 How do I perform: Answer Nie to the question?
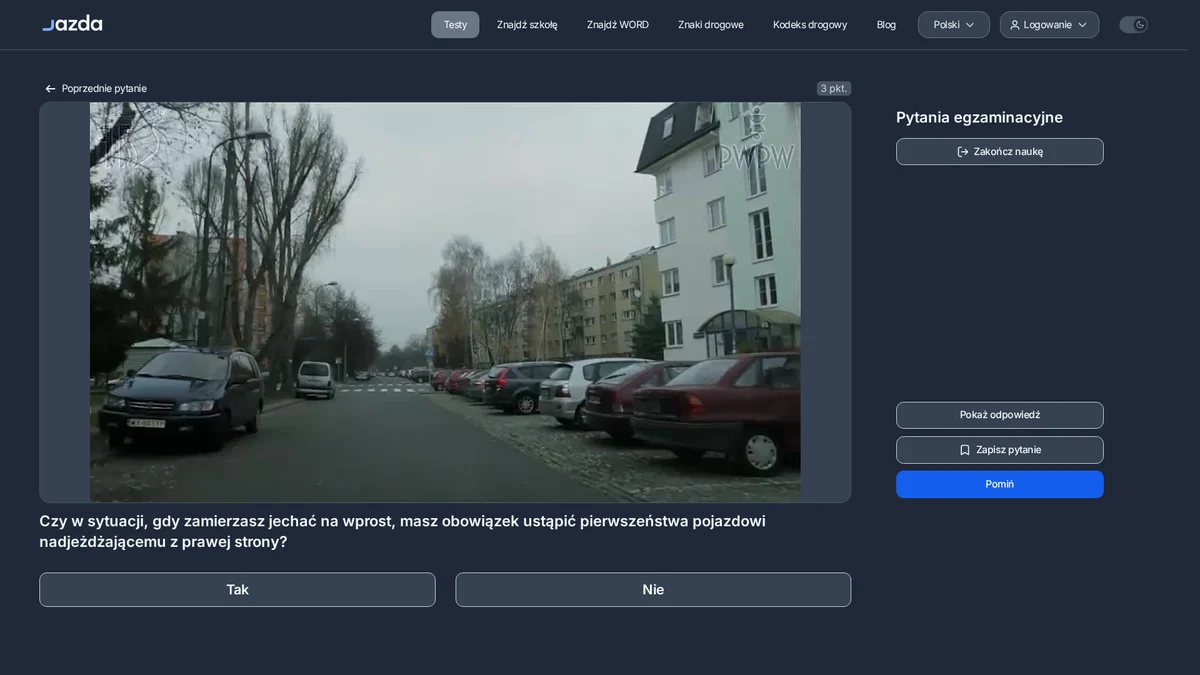click(653, 590)
